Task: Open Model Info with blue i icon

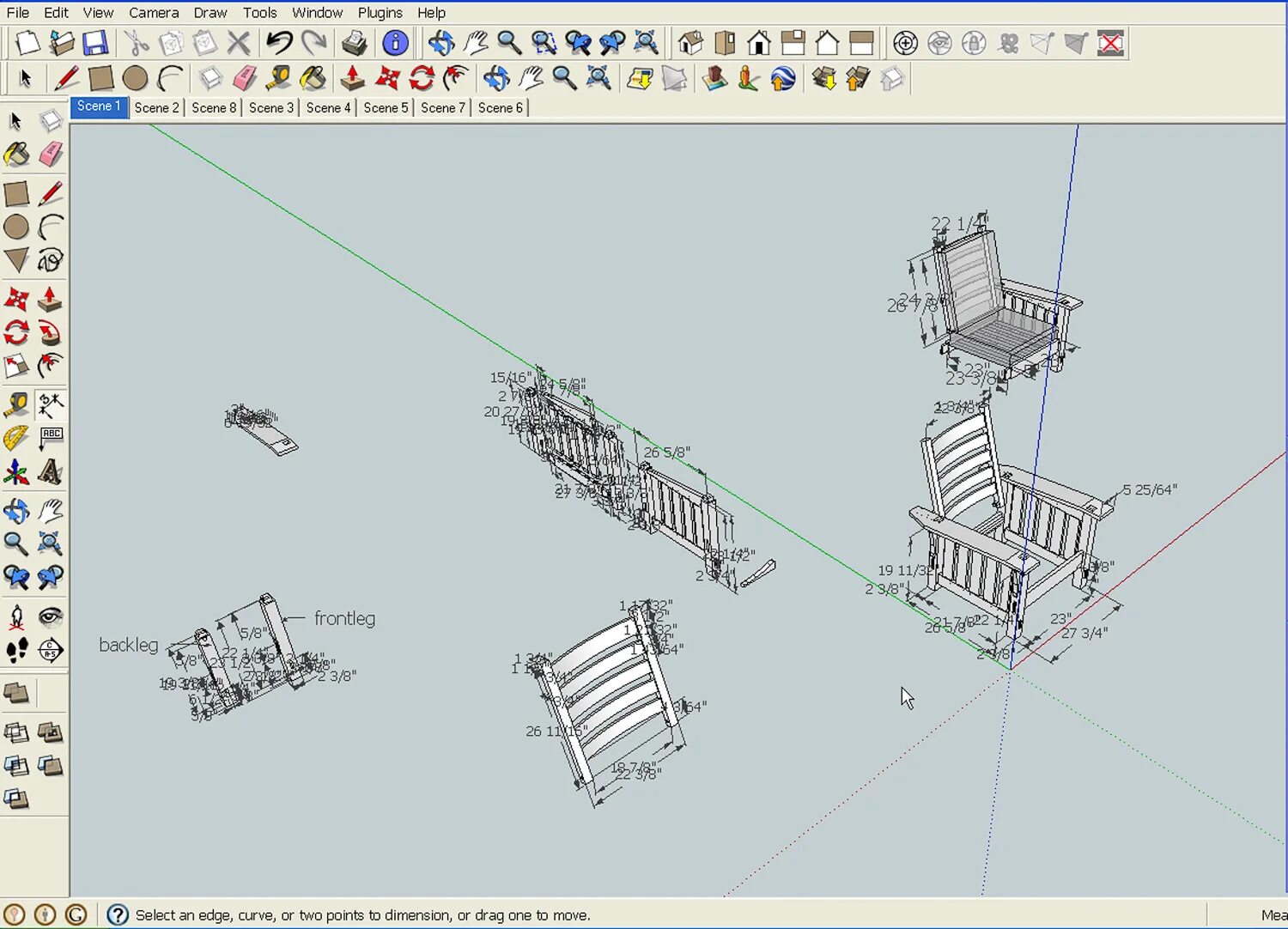Action: coord(395,42)
